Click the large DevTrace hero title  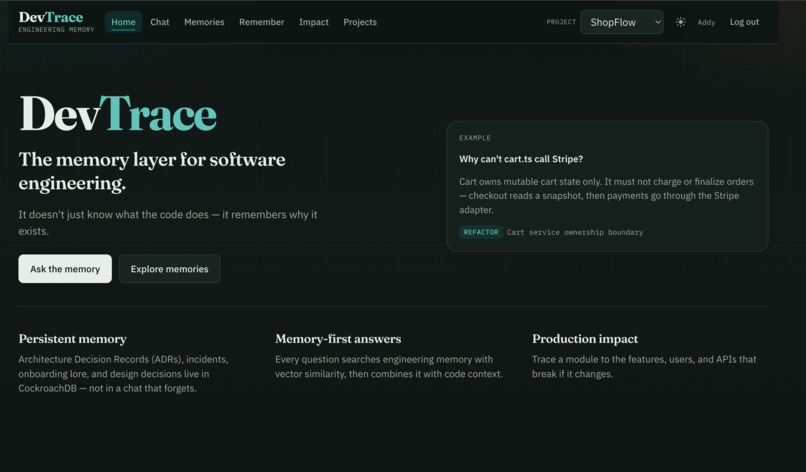click(x=118, y=114)
